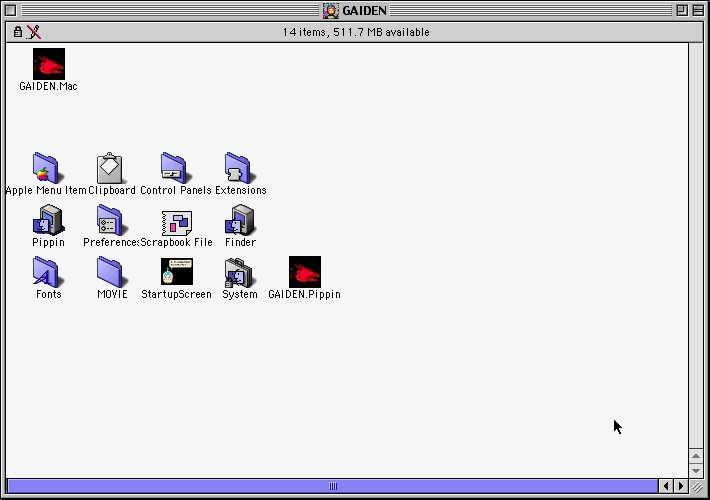Click the "GAIDEN.Pippin" file name label

pyautogui.click(x=304, y=294)
